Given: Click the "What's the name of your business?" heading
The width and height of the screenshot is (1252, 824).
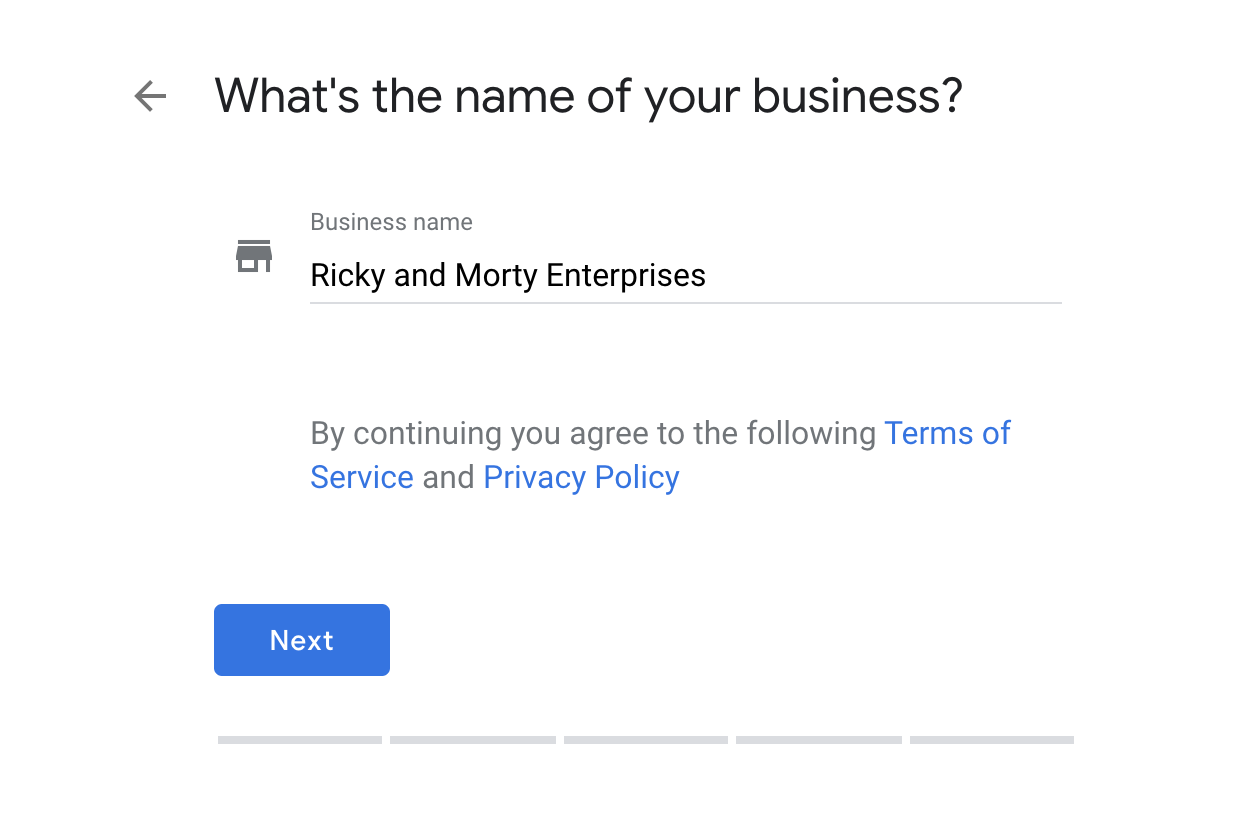Looking at the screenshot, I should pyautogui.click(x=588, y=96).
